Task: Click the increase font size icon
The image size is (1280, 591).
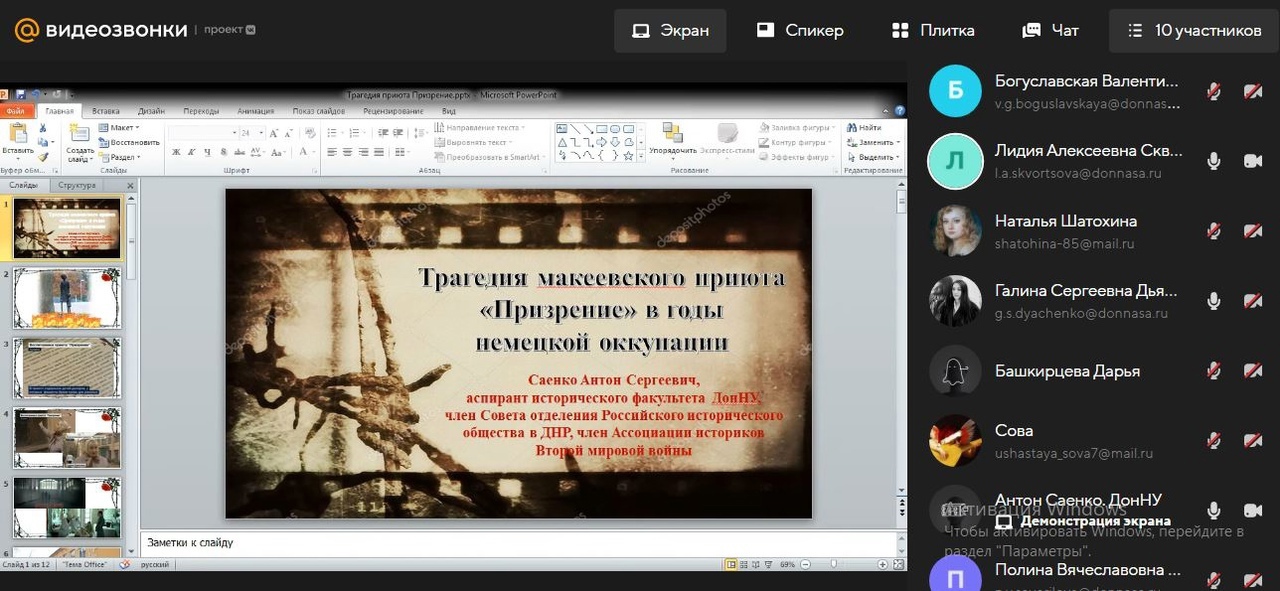Action: pyautogui.click(x=275, y=132)
